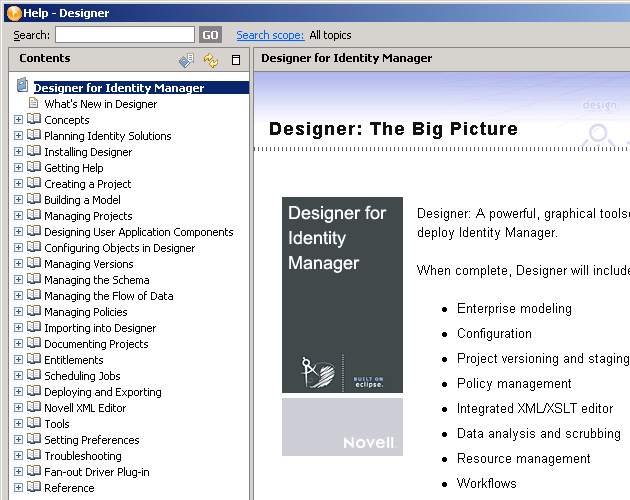Click the Managing Versions book icon
Viewport: 630px width, 500px height.
click(x=34, y=263)
